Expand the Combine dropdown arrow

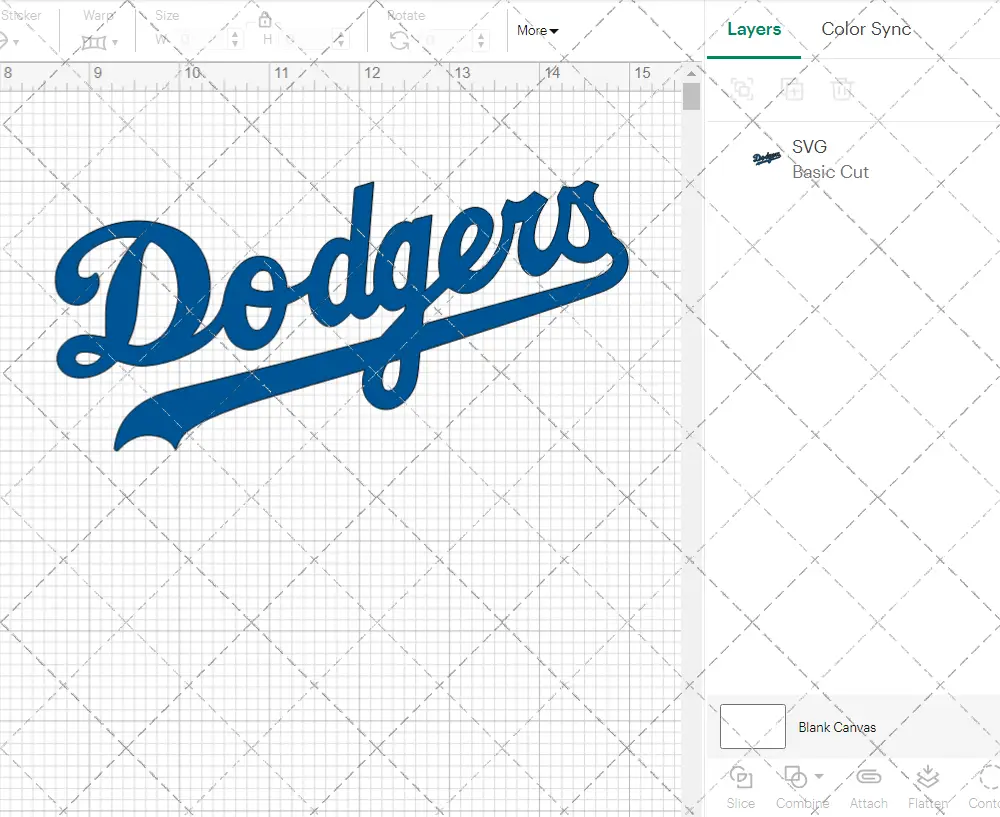pos(819,776)
